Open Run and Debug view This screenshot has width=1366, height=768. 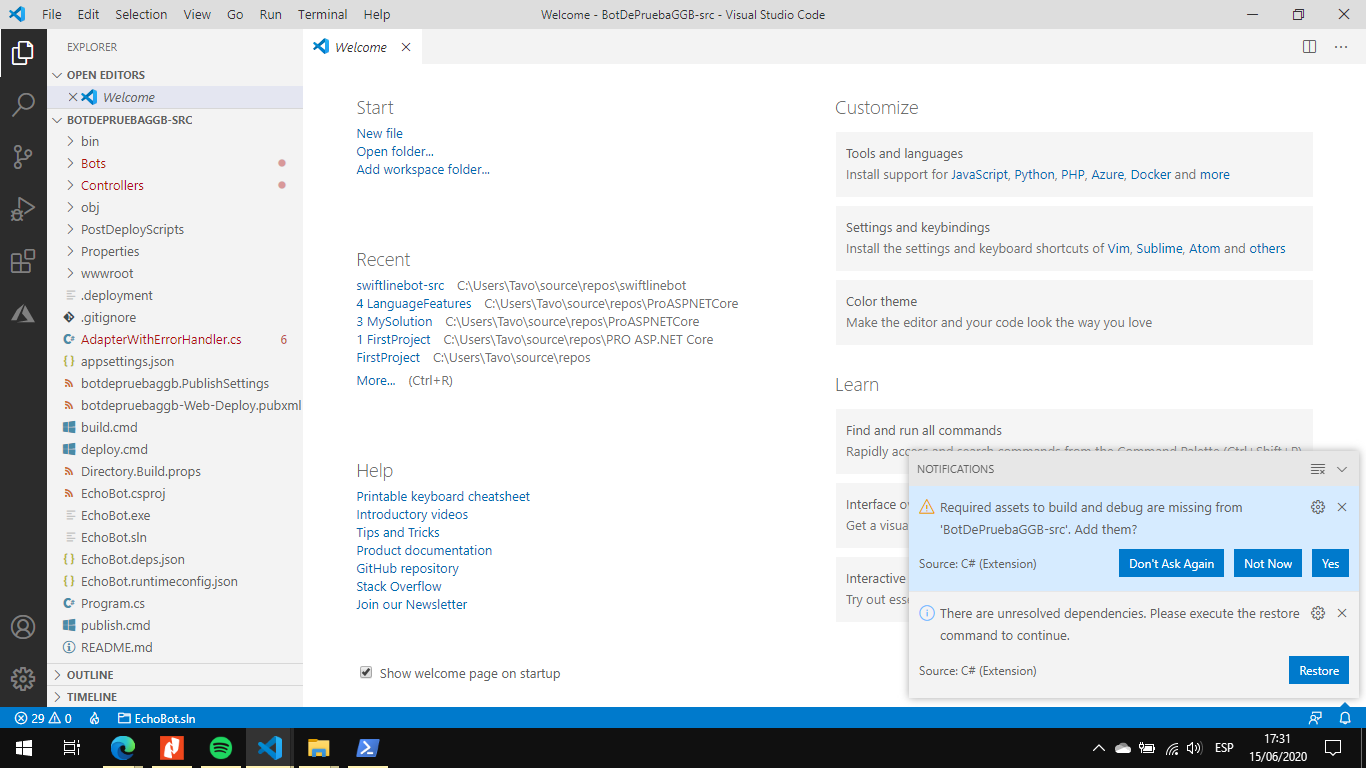(23, 209)
